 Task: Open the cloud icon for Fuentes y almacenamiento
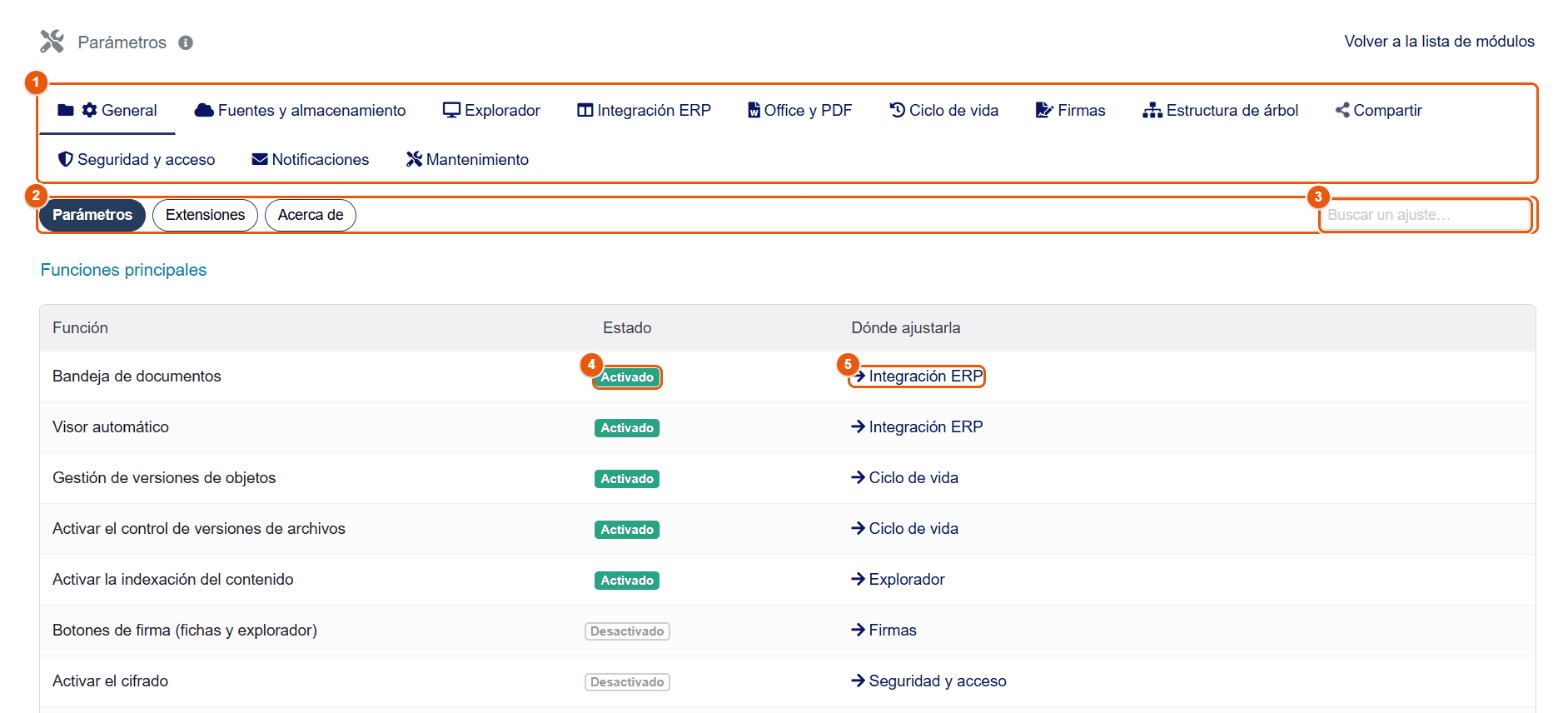(x=204, y=110)
